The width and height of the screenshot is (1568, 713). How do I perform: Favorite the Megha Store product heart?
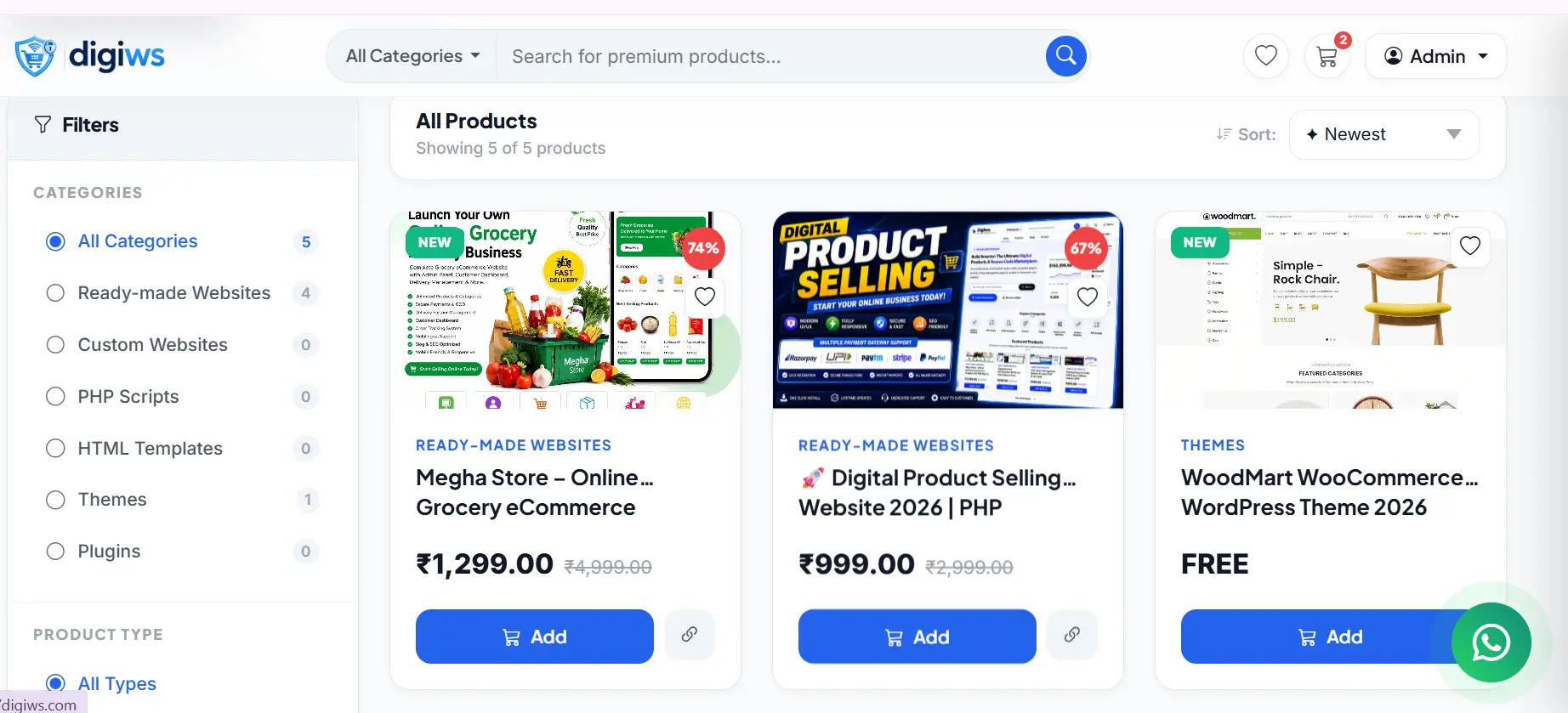(x=704, y=297)
